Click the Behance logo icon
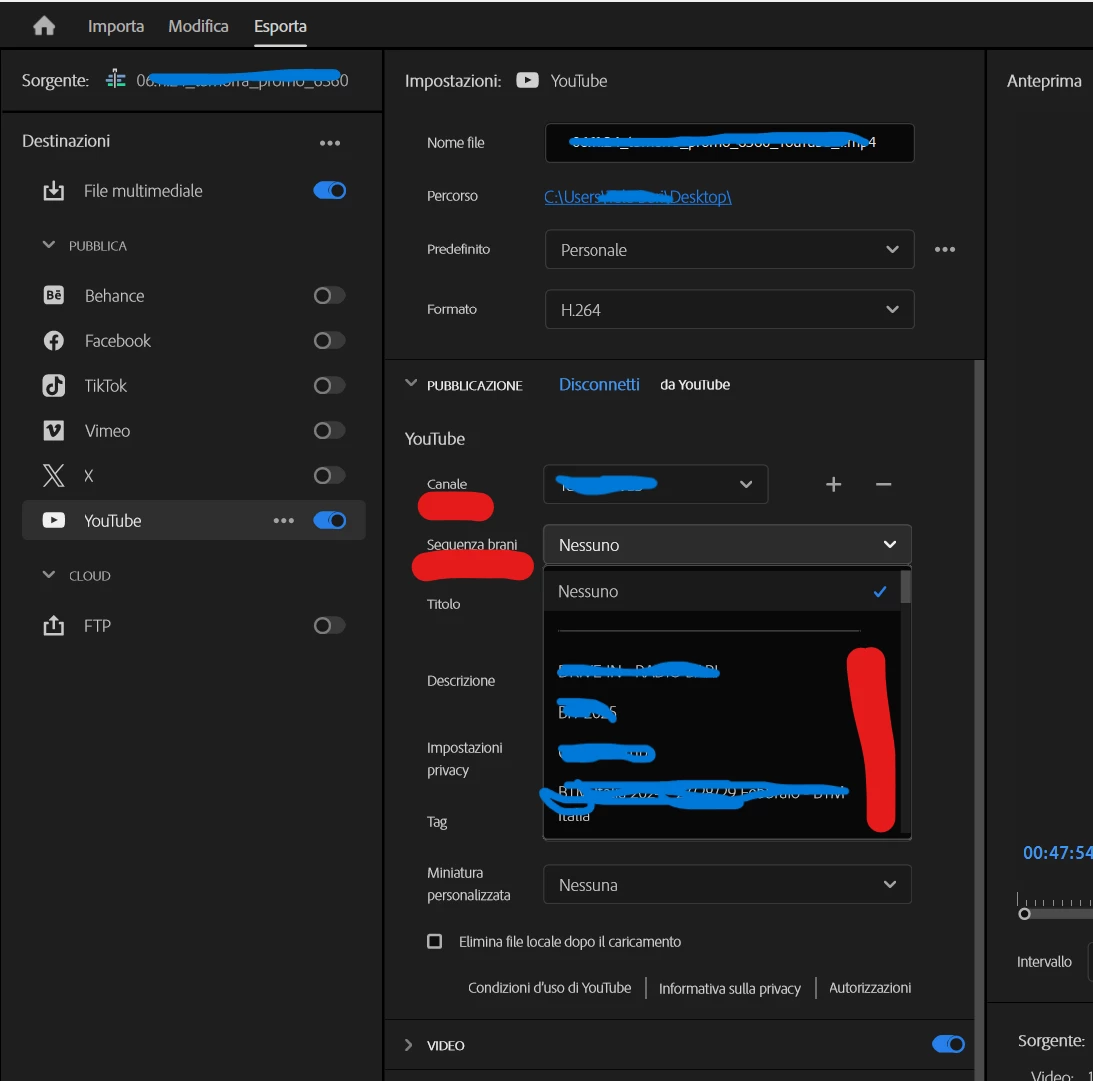 54,296
